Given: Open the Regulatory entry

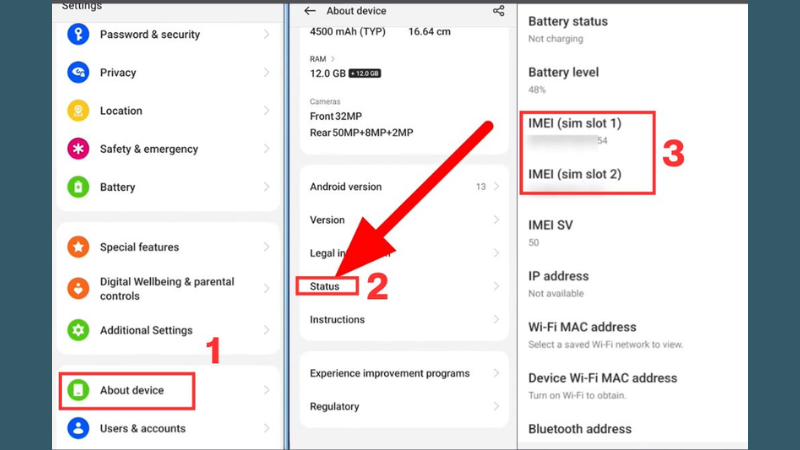Looking at the screenshot, I should tap(404, 407).
